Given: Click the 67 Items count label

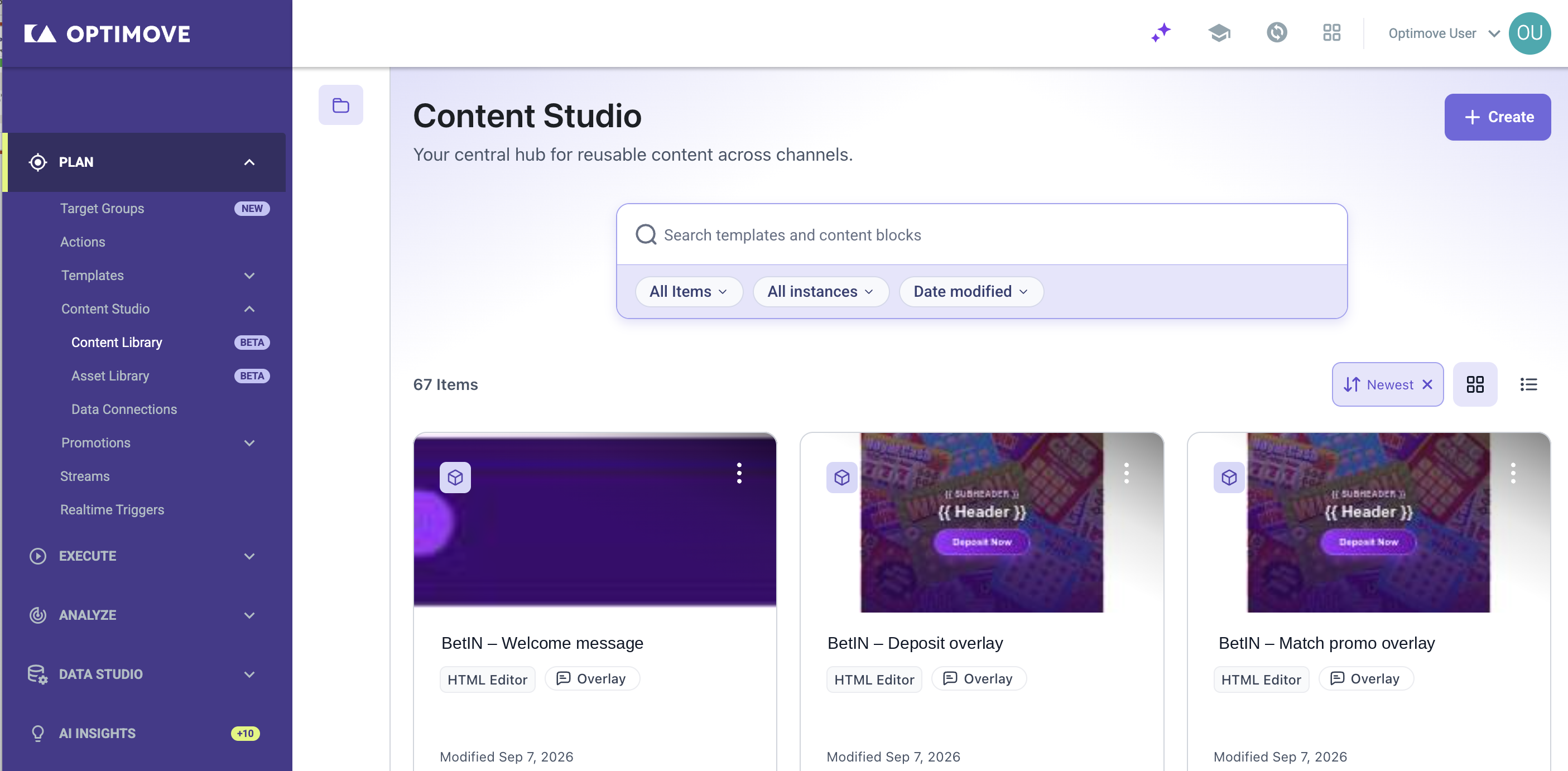Looking at the screenshot, I should tap(445, 384).
